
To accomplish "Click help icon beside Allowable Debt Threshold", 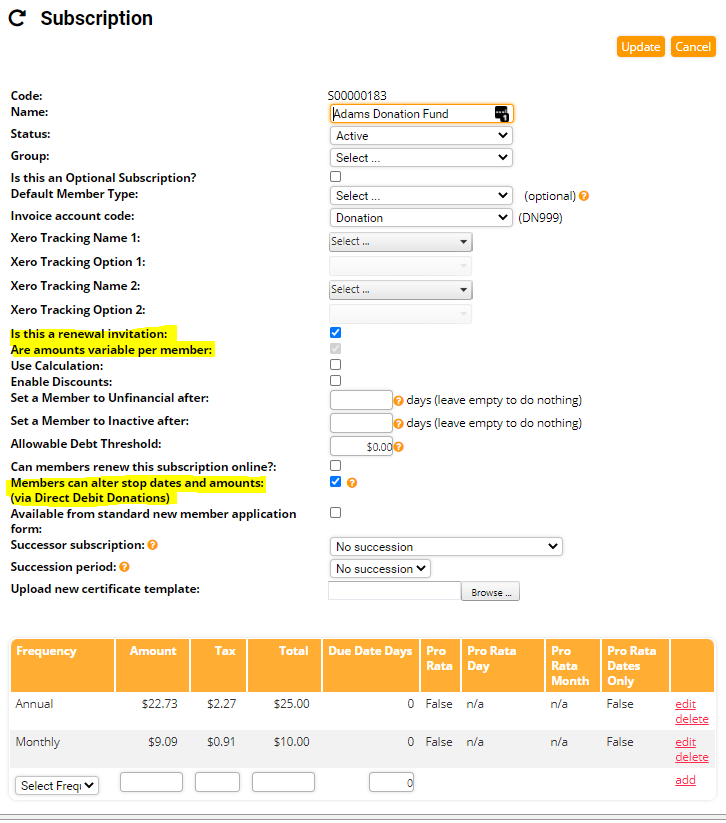I will tap(398, 447).
